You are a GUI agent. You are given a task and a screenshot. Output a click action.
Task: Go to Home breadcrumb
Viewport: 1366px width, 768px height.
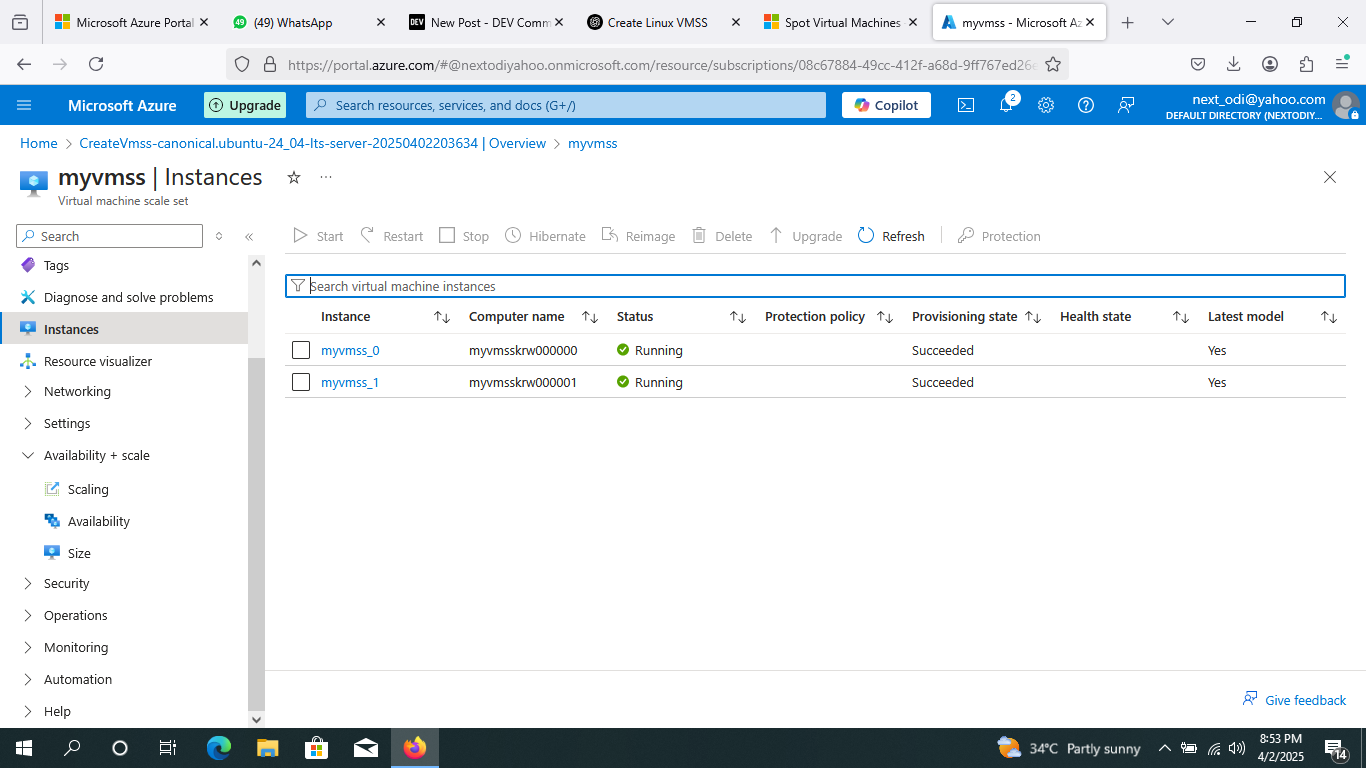tap(39, 144)
